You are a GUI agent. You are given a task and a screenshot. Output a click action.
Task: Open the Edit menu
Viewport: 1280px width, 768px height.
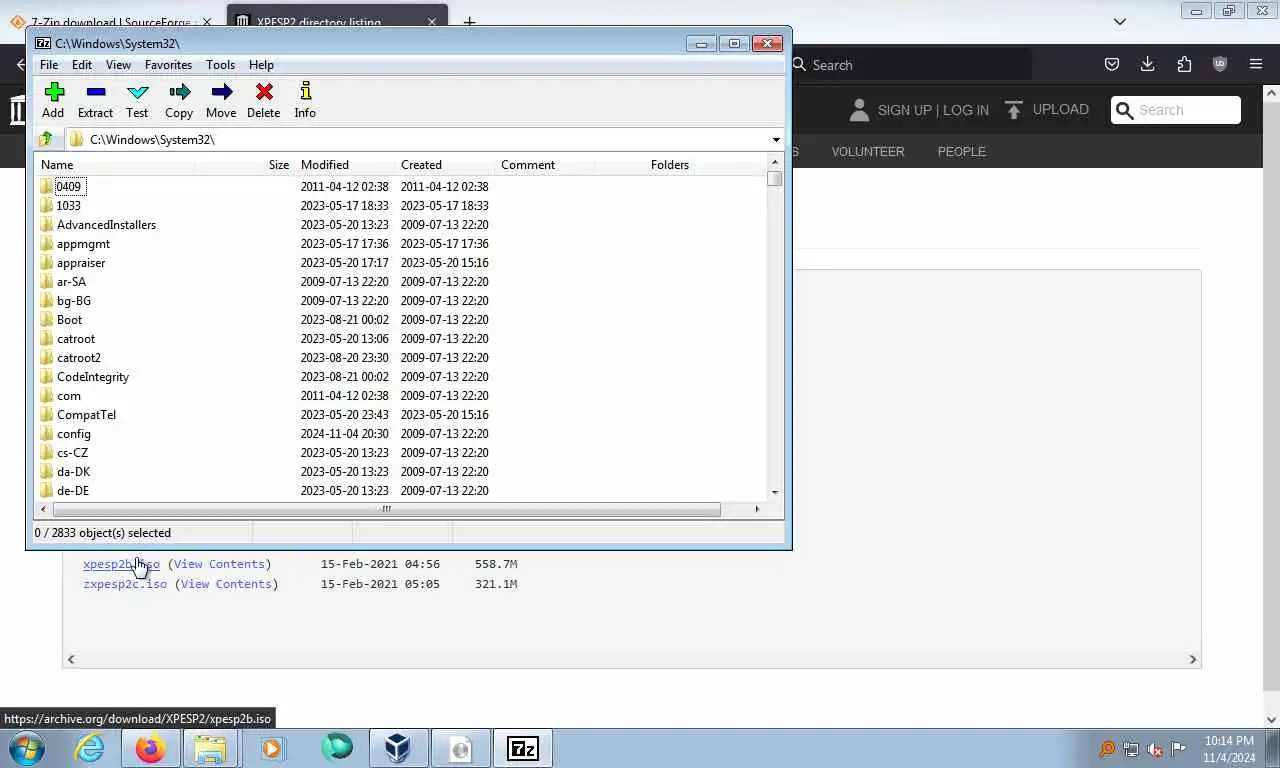click(x=82, y=65)
